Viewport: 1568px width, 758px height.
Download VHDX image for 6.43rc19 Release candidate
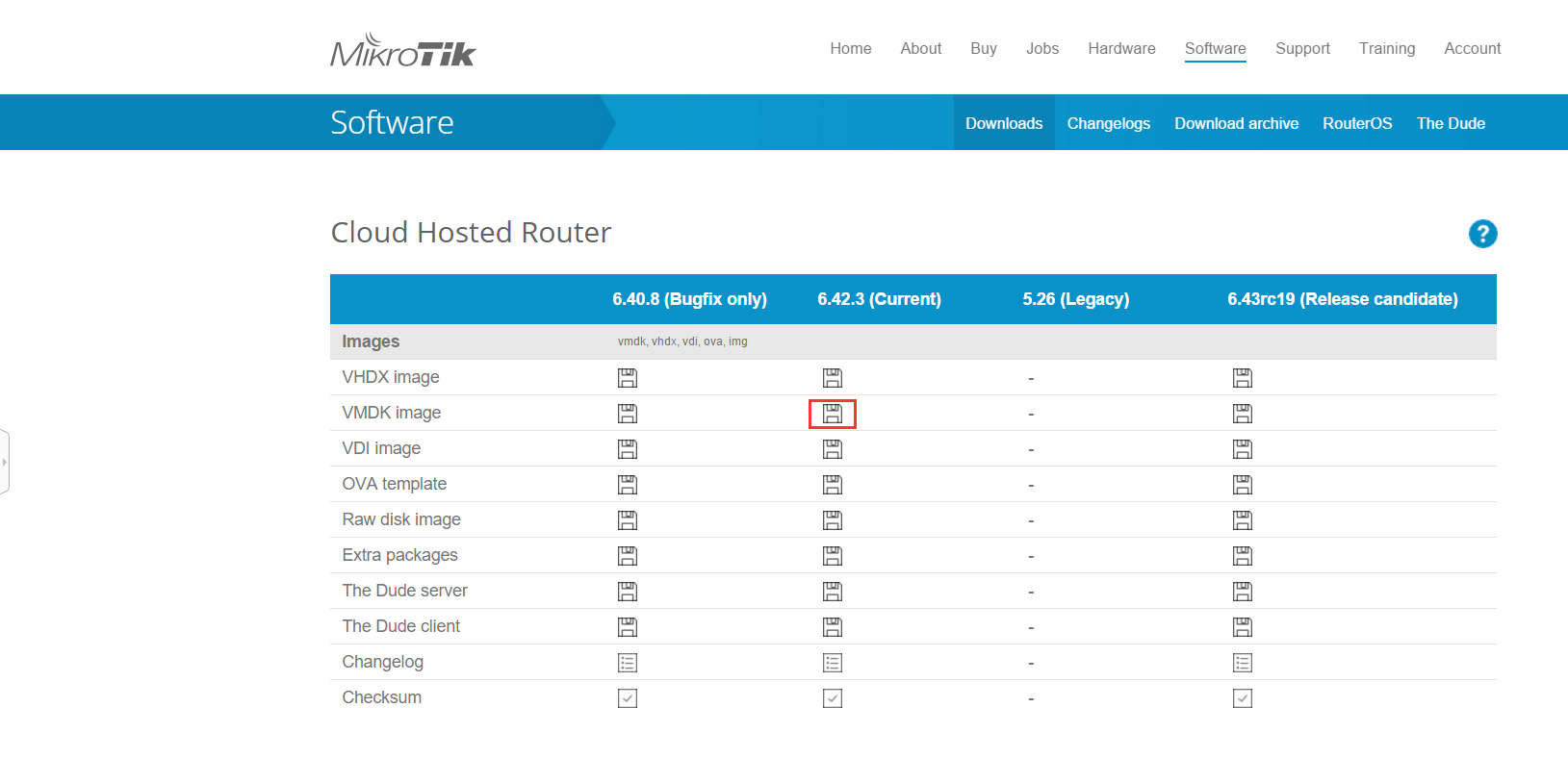tap(1243, 378)
